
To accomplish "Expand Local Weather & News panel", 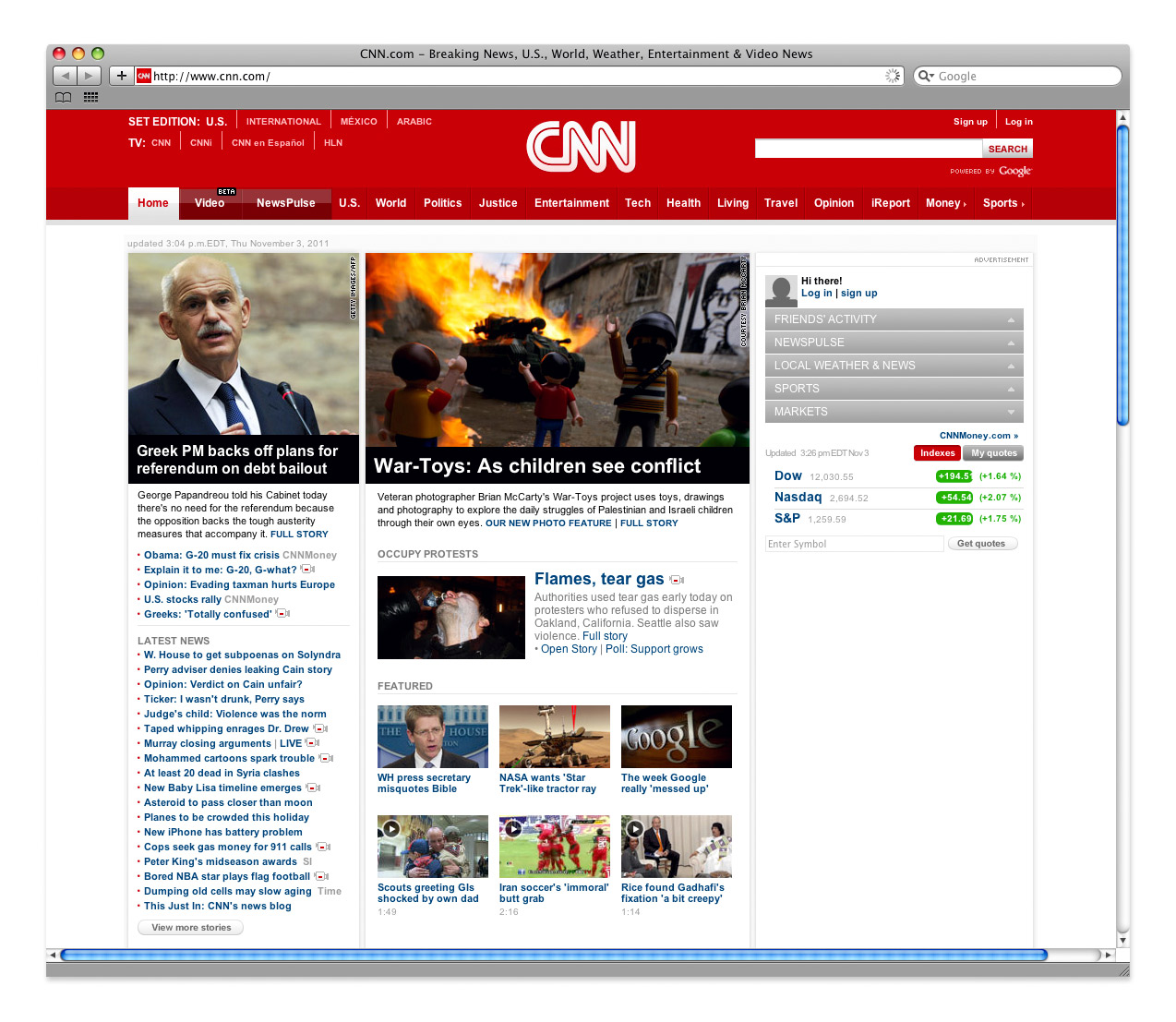I will (894, 366).
